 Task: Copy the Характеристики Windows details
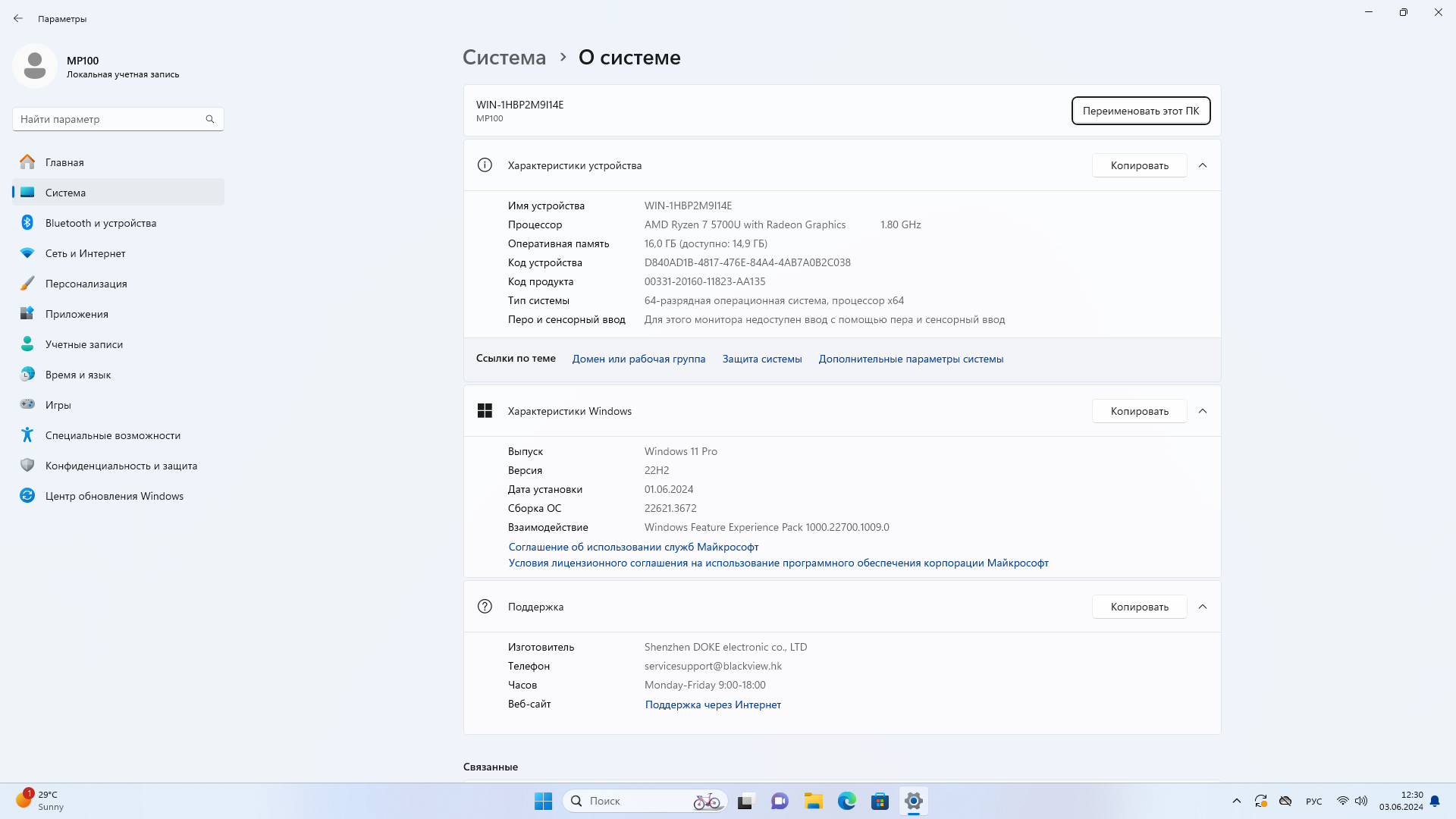point(1139,411)
